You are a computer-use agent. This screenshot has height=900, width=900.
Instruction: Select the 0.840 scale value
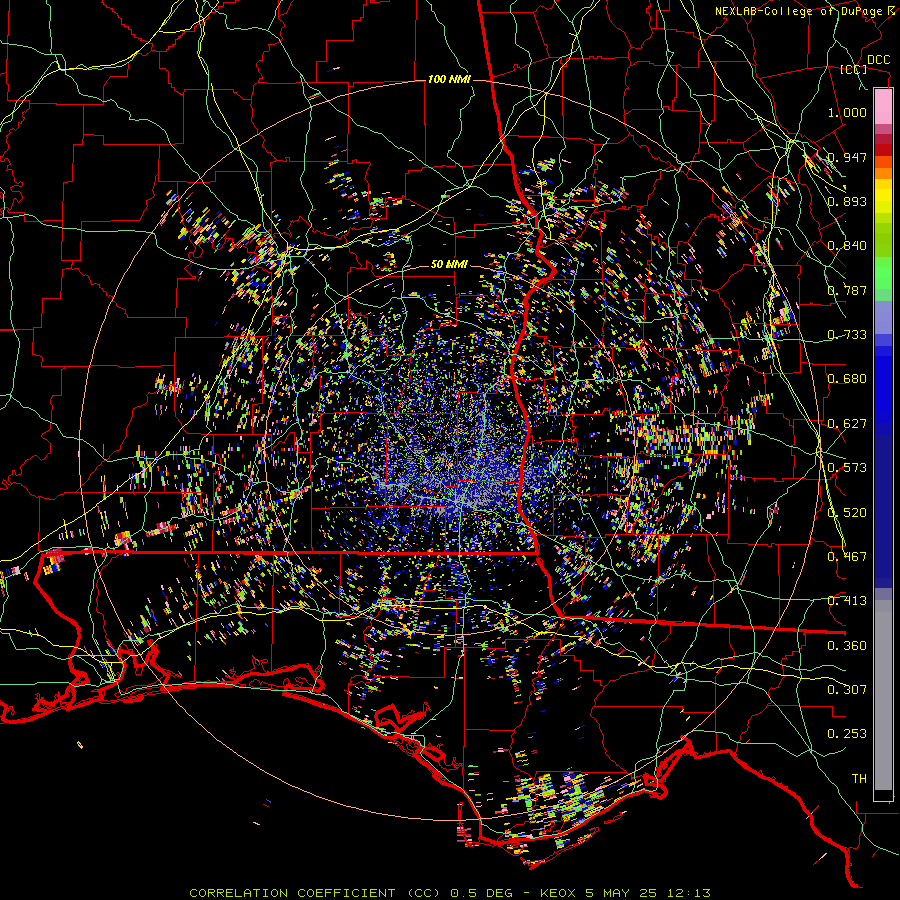[847, 246]
